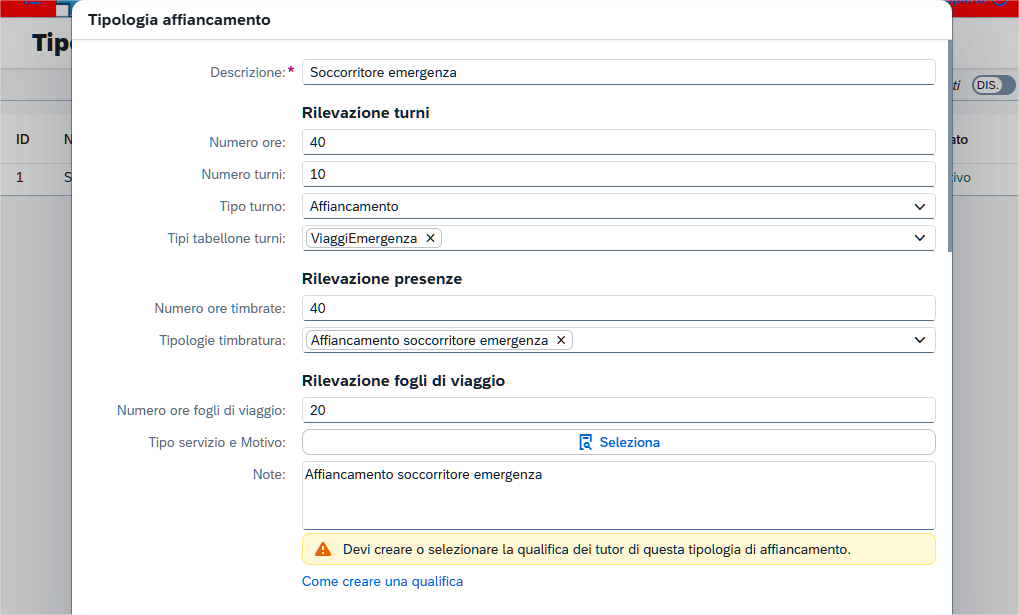
Task: Open the Tipi tabellone turni dropdown arrow
Action: 919,238
